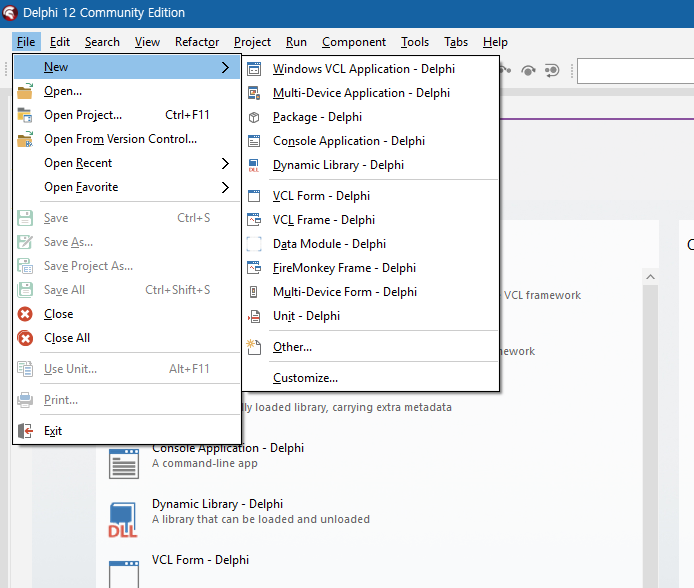The image size is (694, 588).
Task: Open the File menu
Action: (26, 42)
